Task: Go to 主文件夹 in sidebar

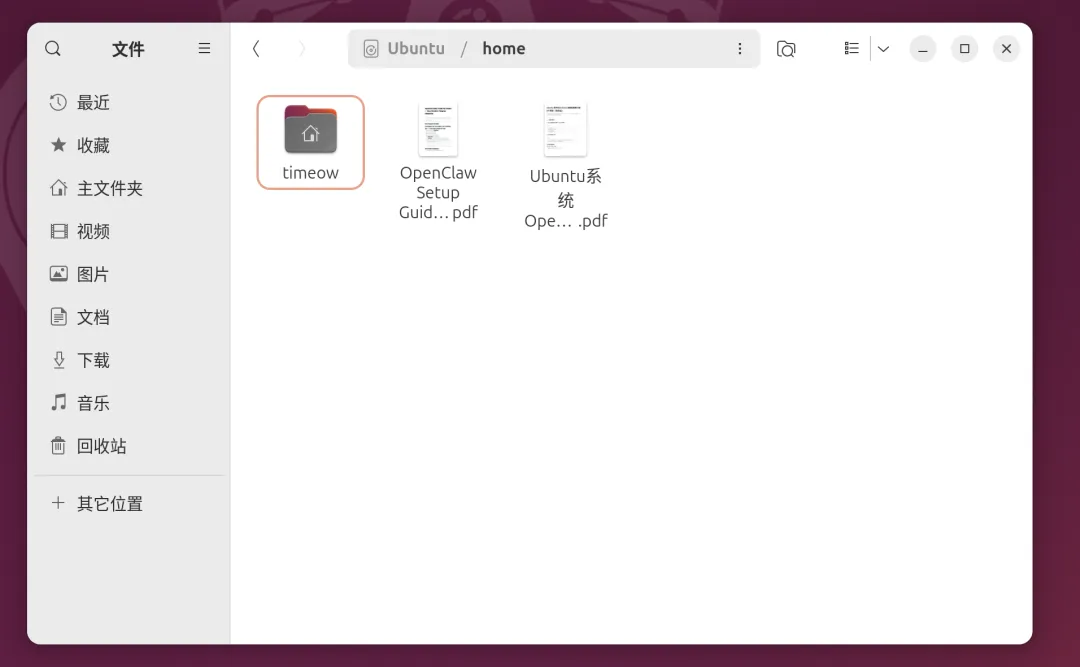Action: point(110,188)
